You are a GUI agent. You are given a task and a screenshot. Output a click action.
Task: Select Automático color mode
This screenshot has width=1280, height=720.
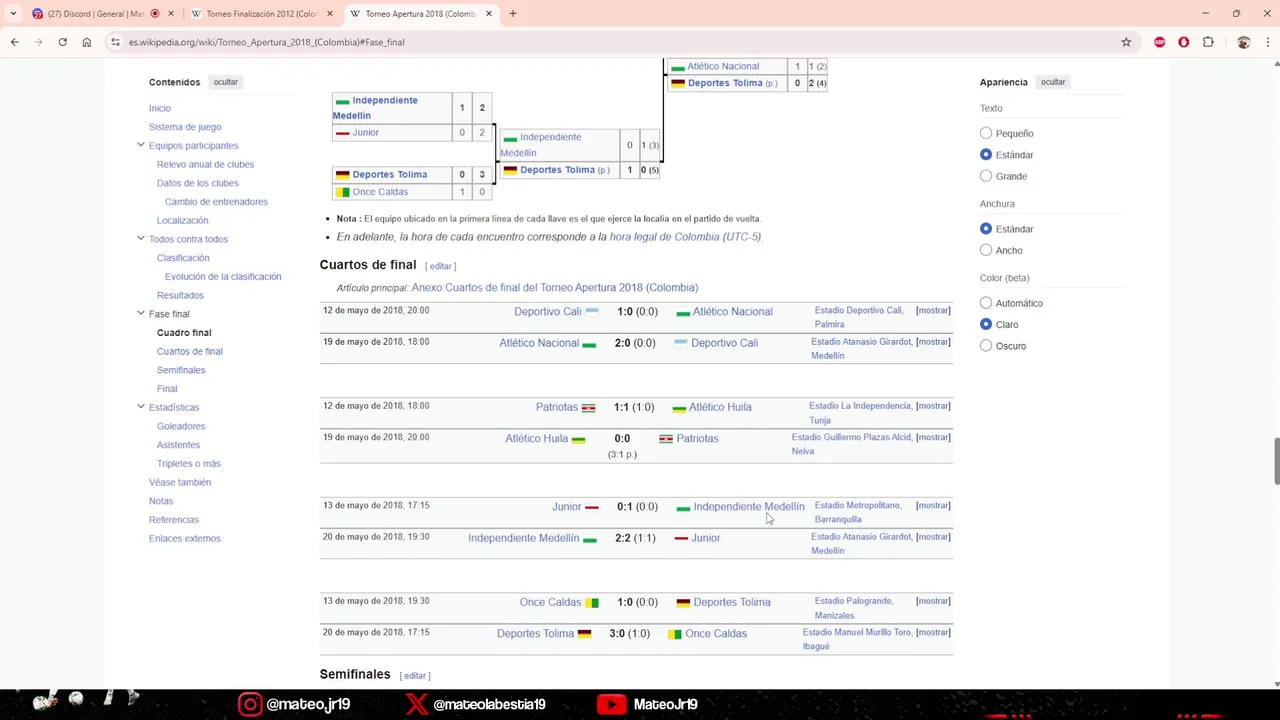pos(986,303)
